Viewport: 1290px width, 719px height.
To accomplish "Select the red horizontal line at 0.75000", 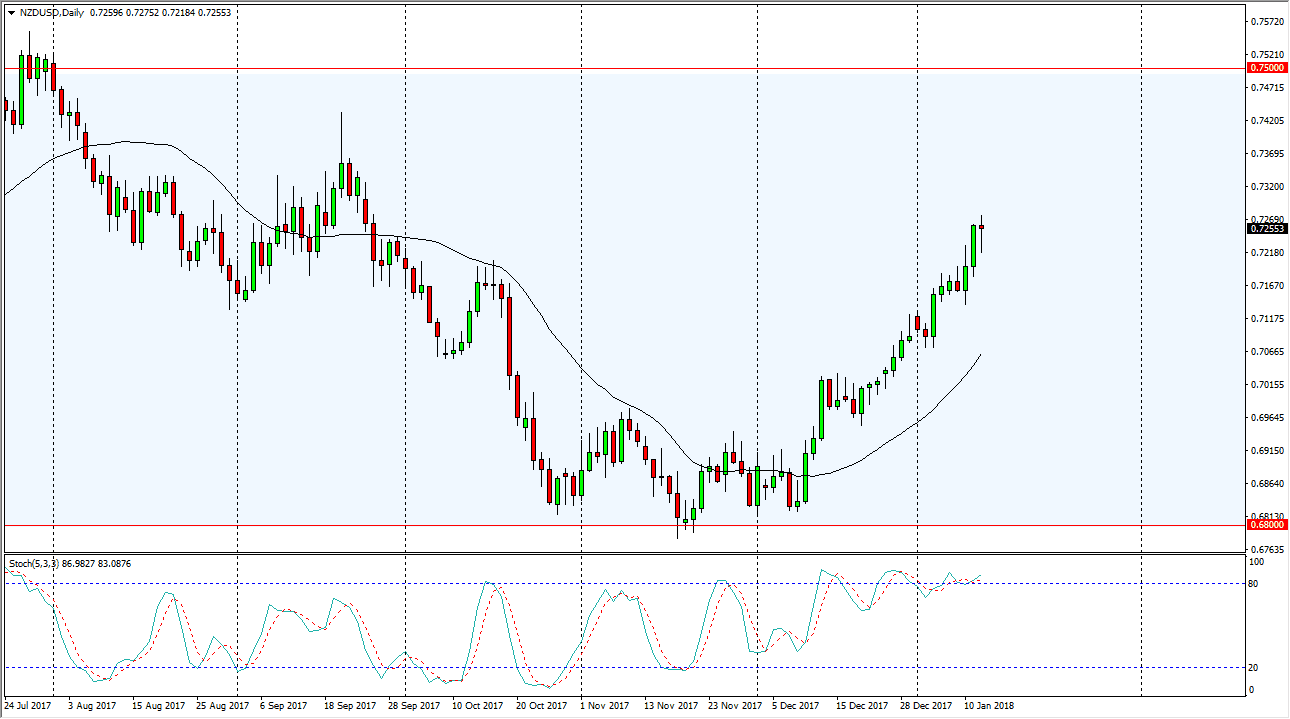I will [600, 67].
